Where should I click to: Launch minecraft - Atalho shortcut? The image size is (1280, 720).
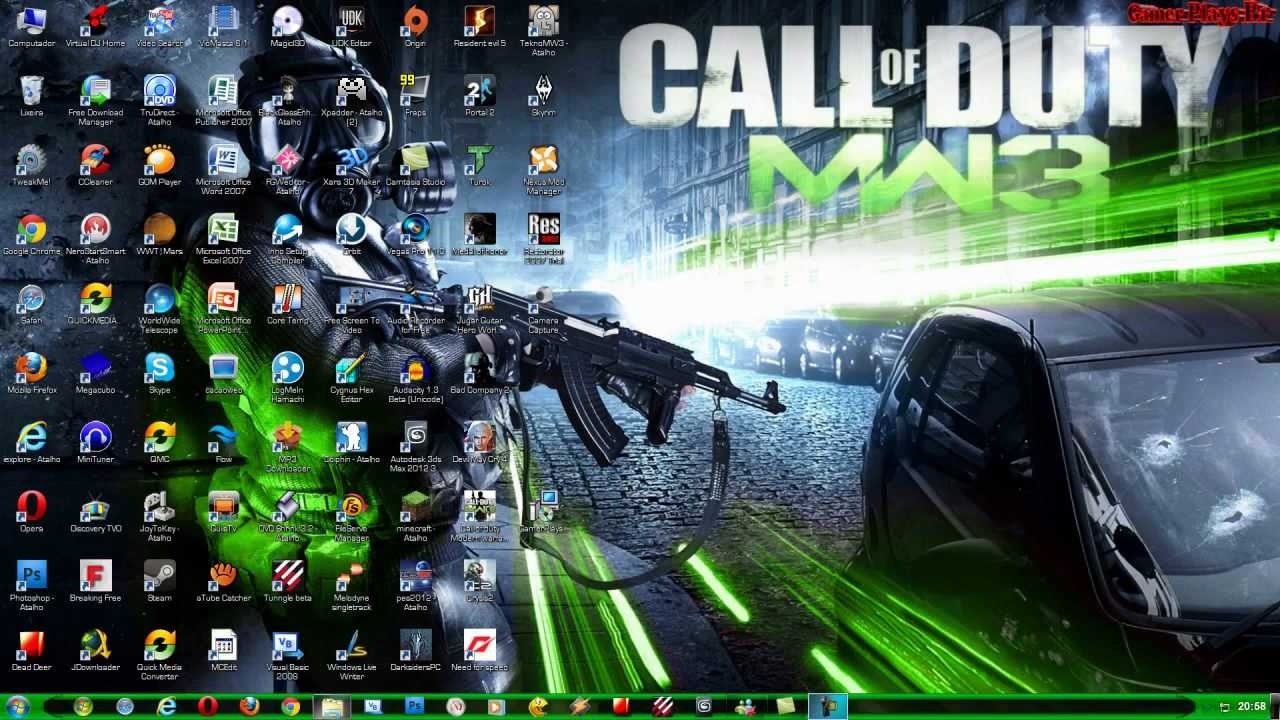[x=416, y=516]
